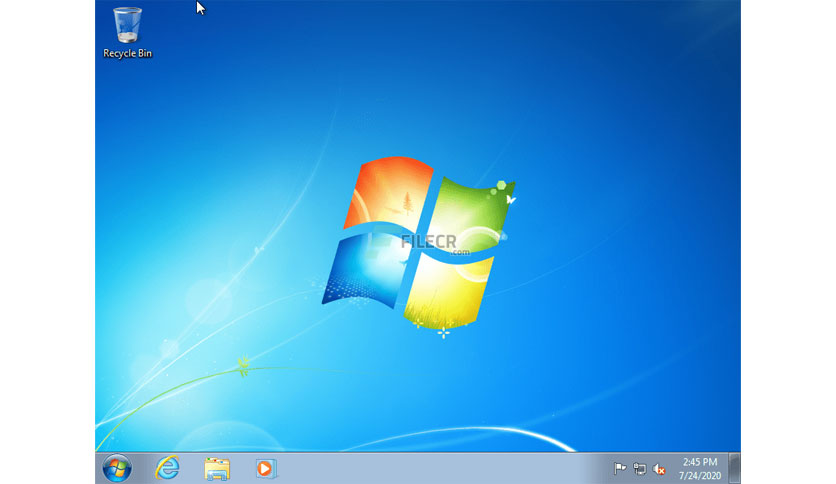Click the network status tray icon
836x484 pixels.
[639, 469]
